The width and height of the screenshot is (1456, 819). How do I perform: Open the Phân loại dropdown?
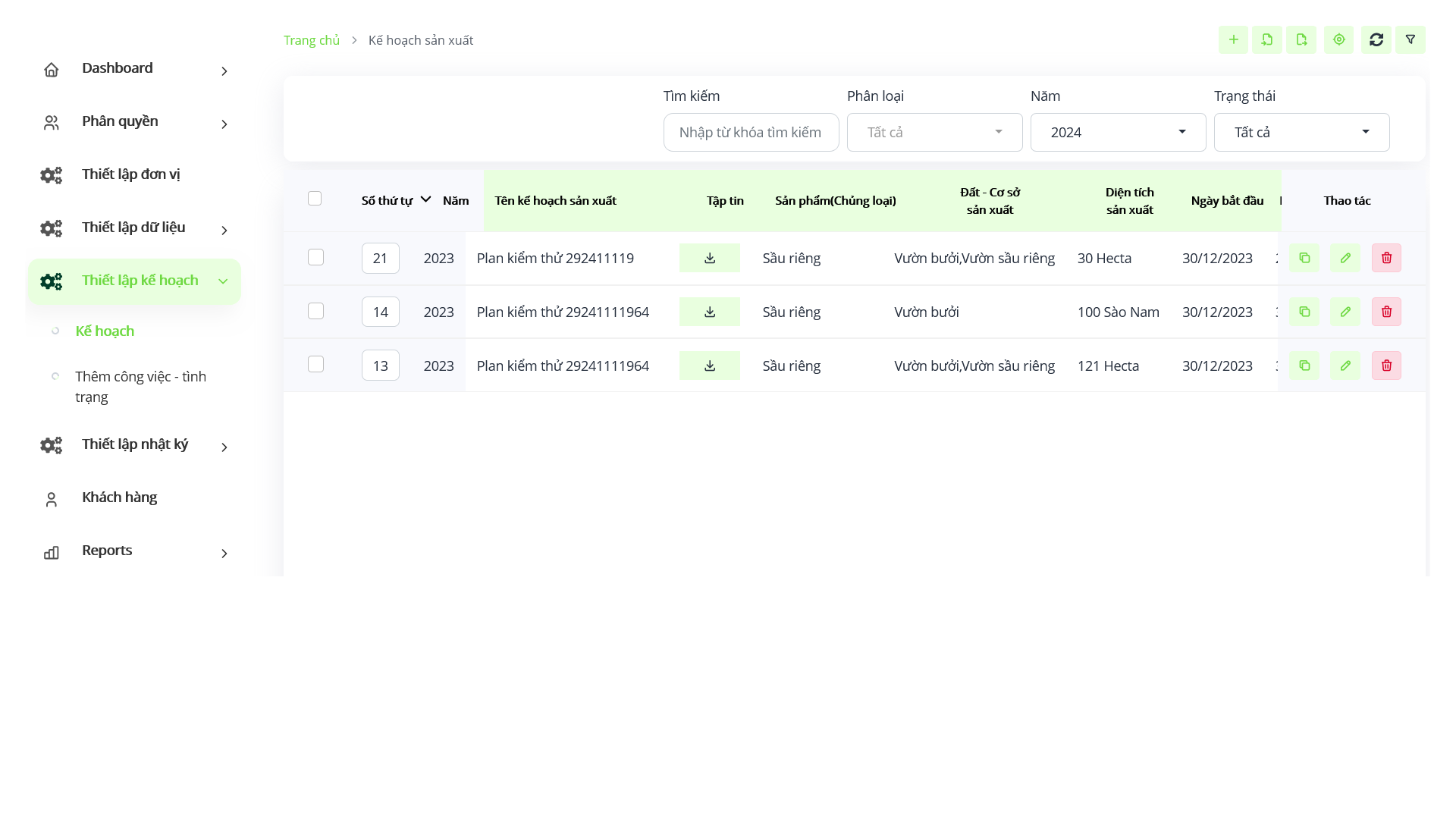tap(934, 132)
